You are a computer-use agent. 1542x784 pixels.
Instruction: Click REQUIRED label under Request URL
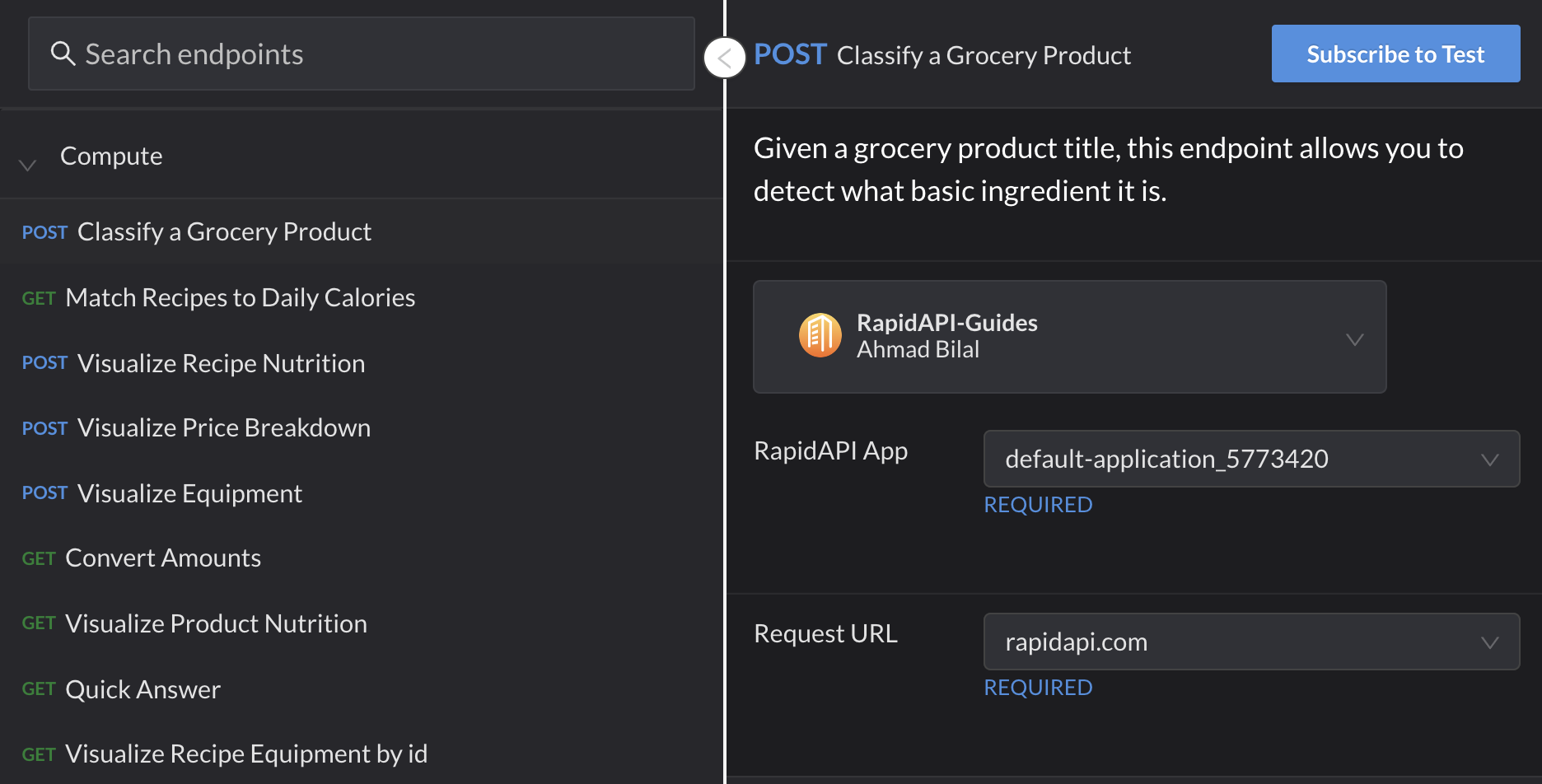[x=1038, y=688]
